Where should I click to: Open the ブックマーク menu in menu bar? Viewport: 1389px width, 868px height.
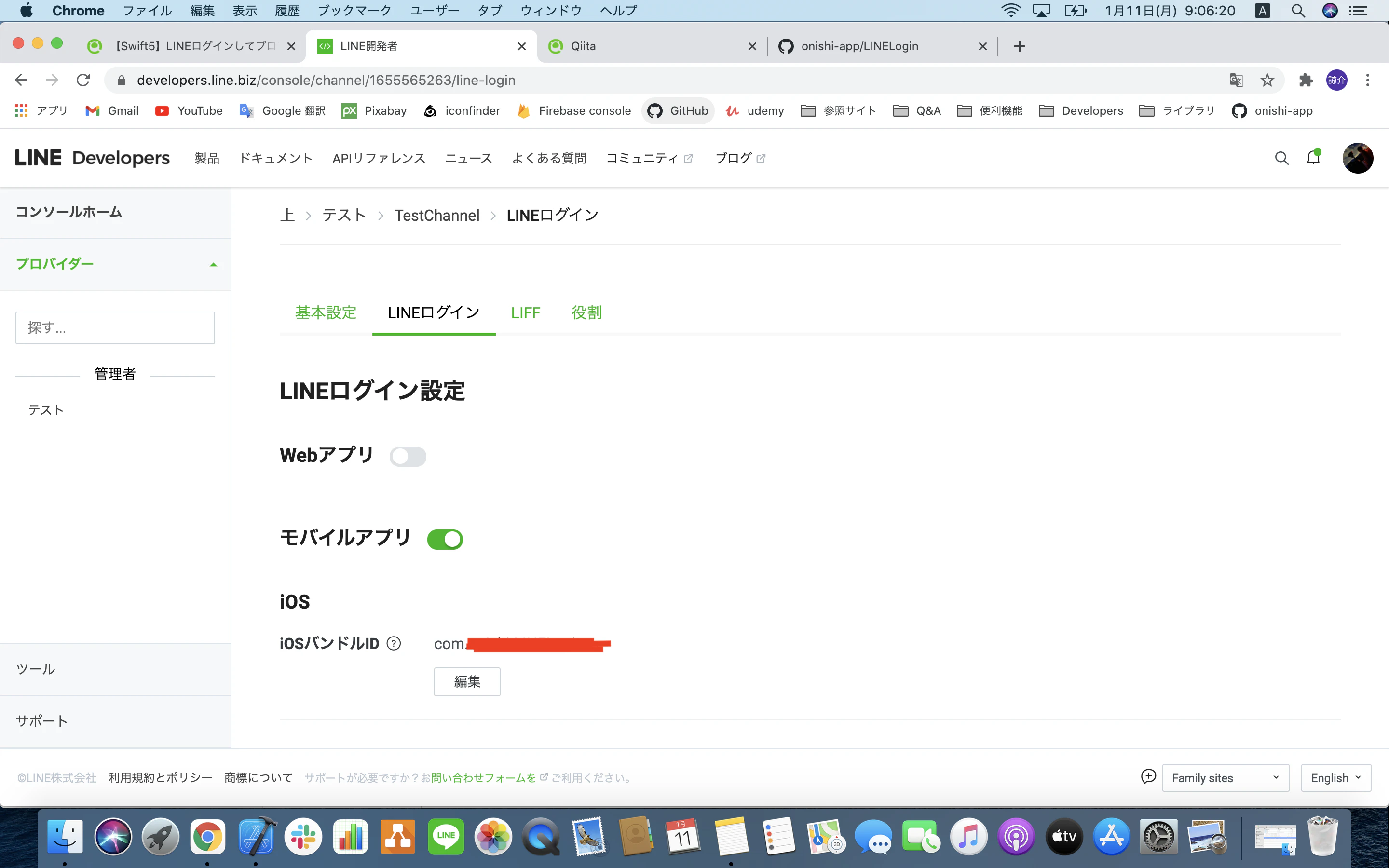pos(354,10)
